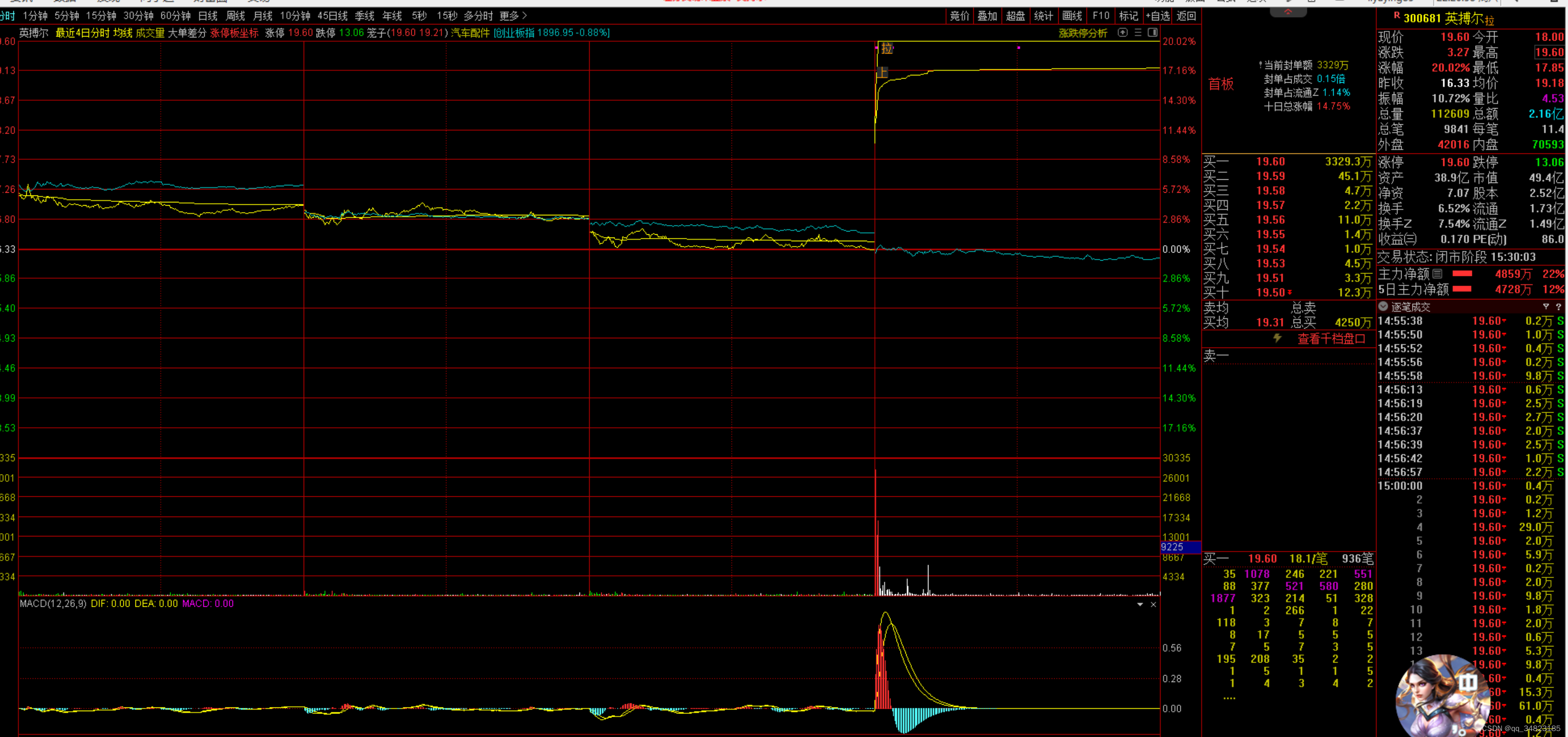Toggle the side panel layout icon
This screenshot has height=737, width=1568.
1152,33
